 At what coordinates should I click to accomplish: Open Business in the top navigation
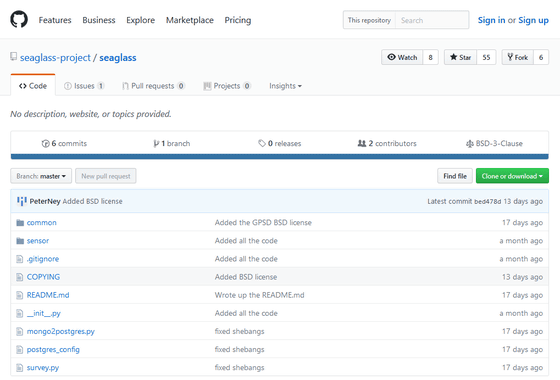click(99, 20)
